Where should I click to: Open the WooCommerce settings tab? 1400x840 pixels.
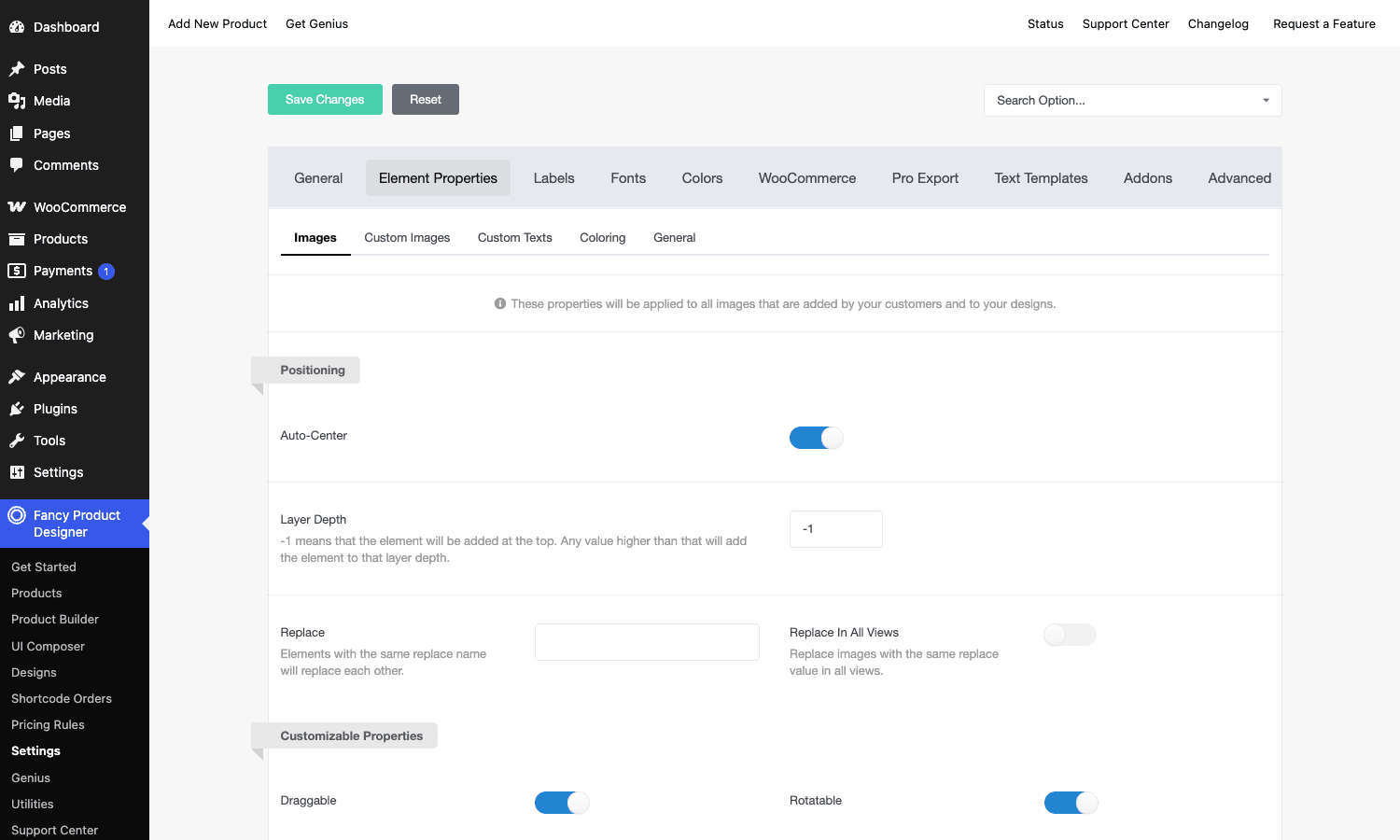pyautogui.click(x=807, y=178)
